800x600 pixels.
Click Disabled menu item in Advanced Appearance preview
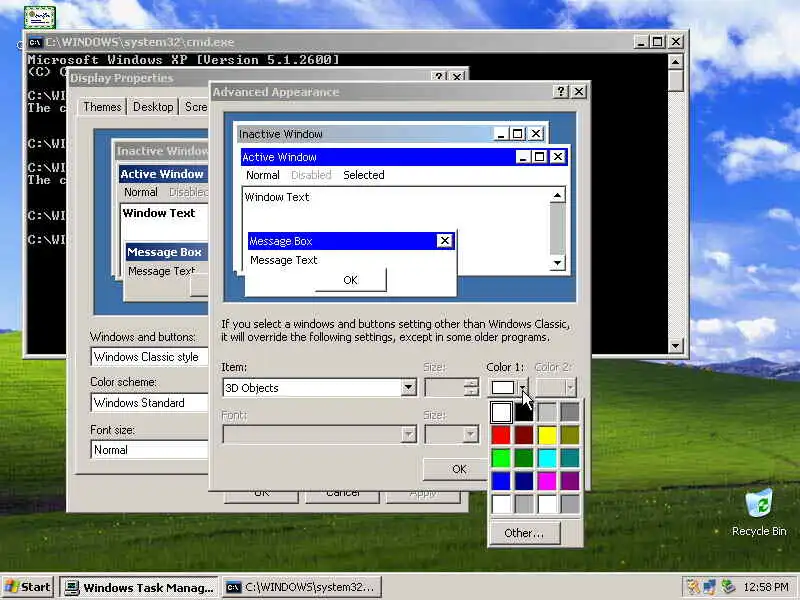point(311,175)
